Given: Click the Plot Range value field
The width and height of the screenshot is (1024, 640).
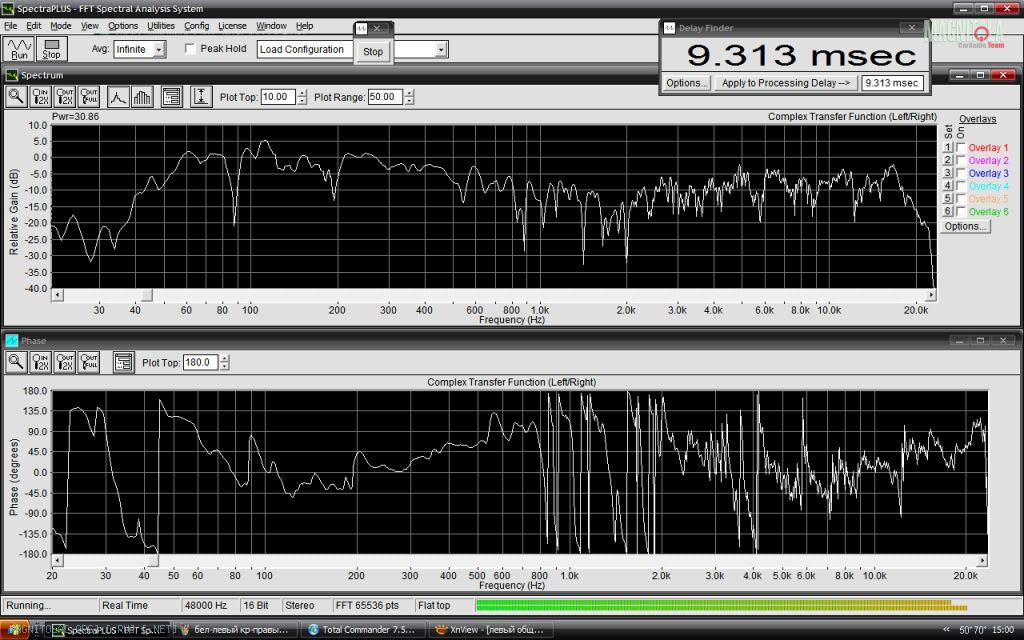Looking at the screenshot, I should [385, 97].
